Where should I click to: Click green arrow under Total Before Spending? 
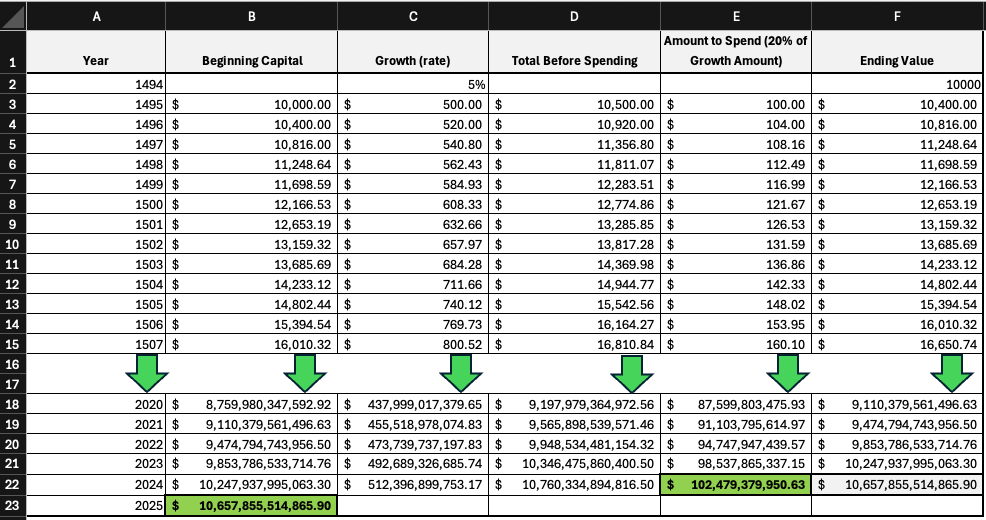coord(630,374)
